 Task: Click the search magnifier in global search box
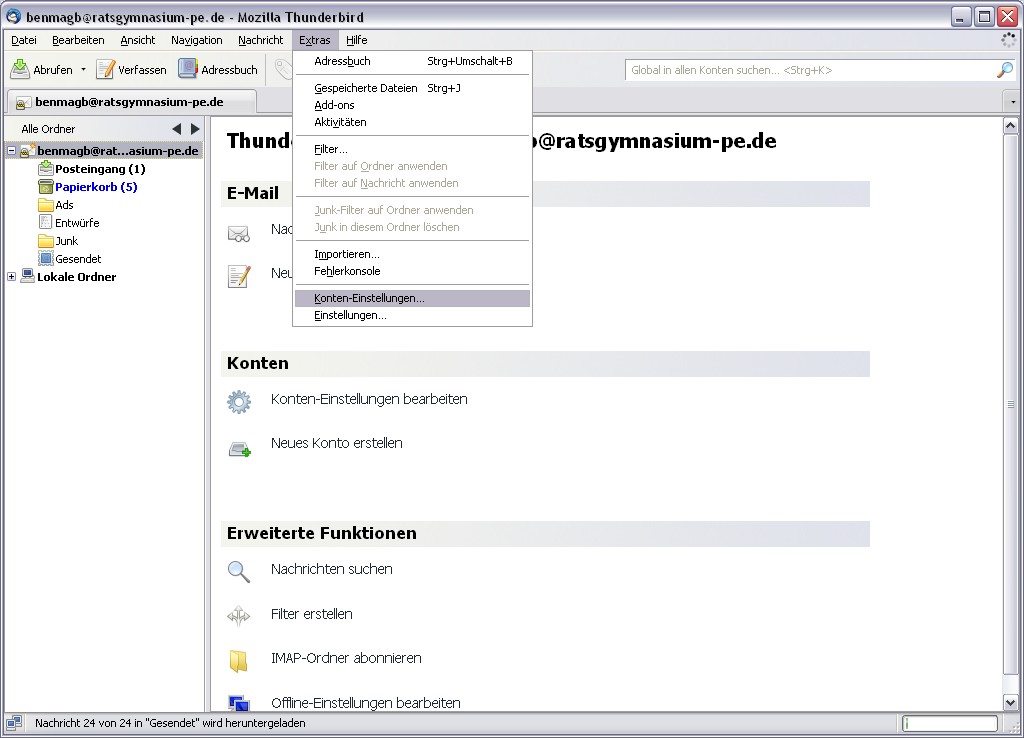pyautogui.click(x=1004, y=70)
